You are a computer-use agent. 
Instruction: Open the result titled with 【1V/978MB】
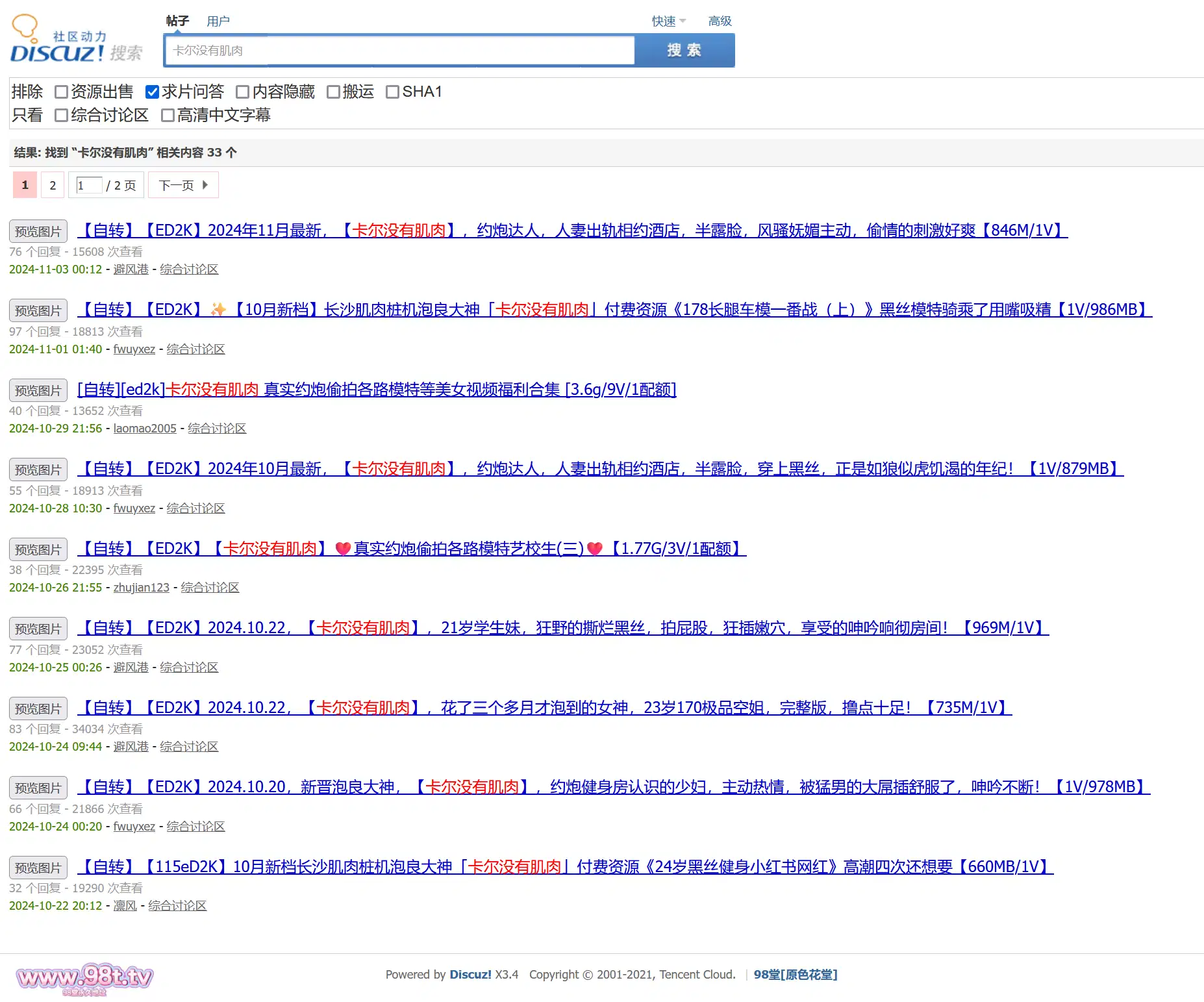pyautogui.click(x=614, y=787)
